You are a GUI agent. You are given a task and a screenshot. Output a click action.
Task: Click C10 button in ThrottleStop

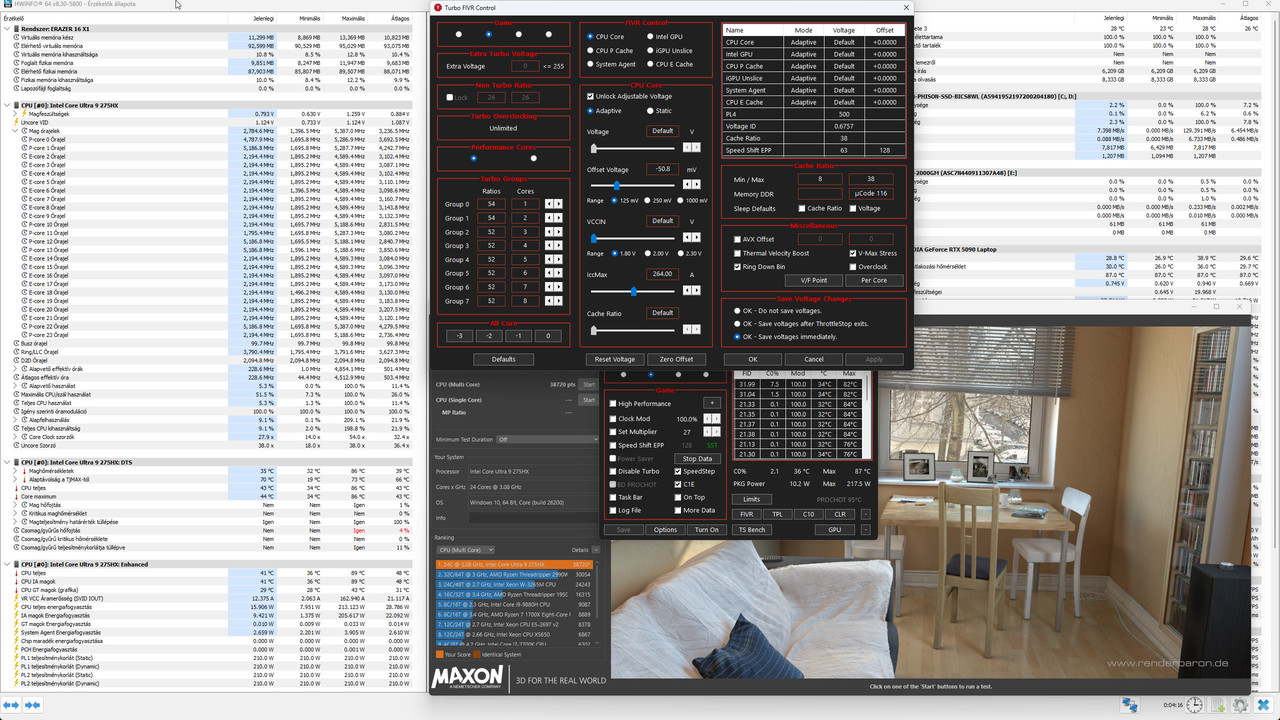(809, 514)
